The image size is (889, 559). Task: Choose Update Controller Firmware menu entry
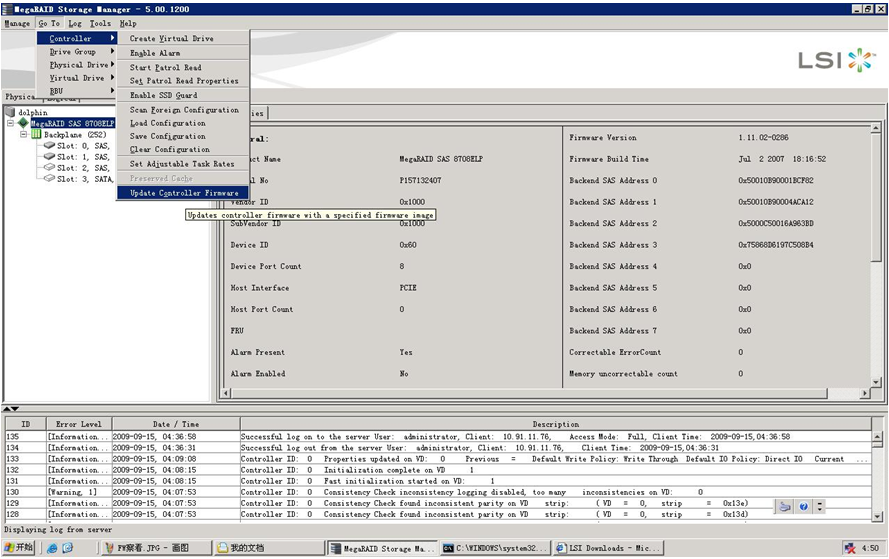tap(184, 193)
